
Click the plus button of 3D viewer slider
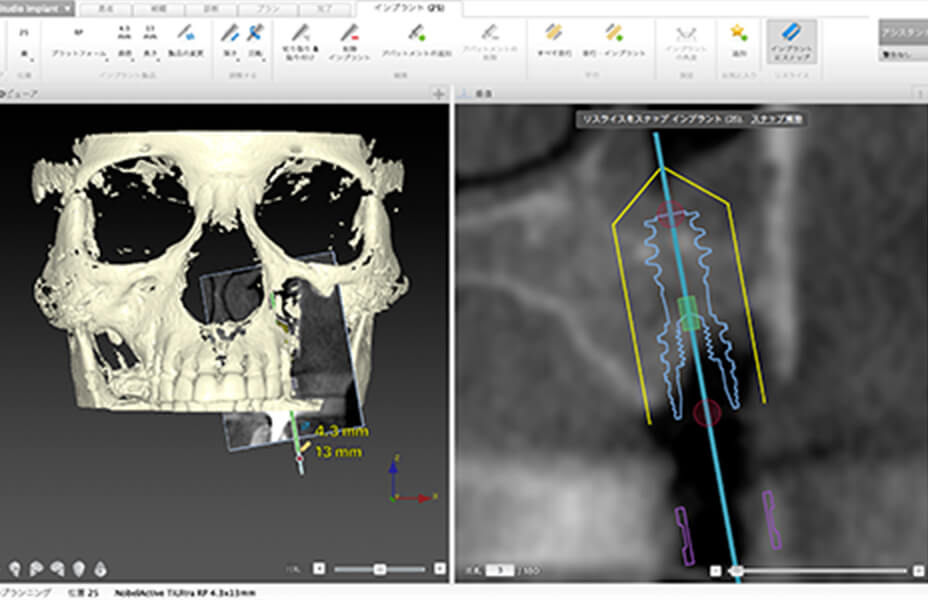(439, 569)
